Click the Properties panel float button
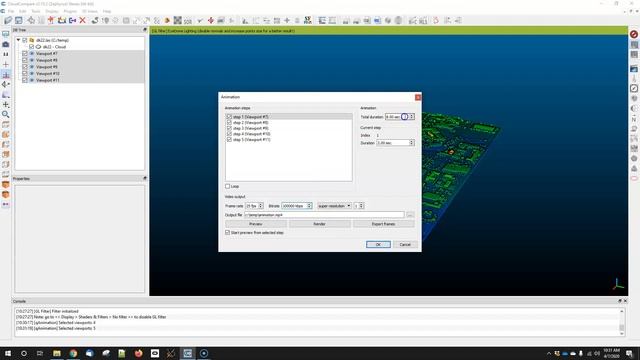Viewport: 640px width, 360px height. 144,178
